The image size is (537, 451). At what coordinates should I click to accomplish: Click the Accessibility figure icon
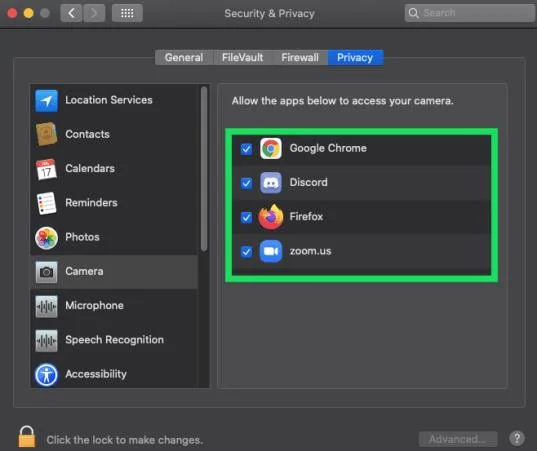[46, 375]
